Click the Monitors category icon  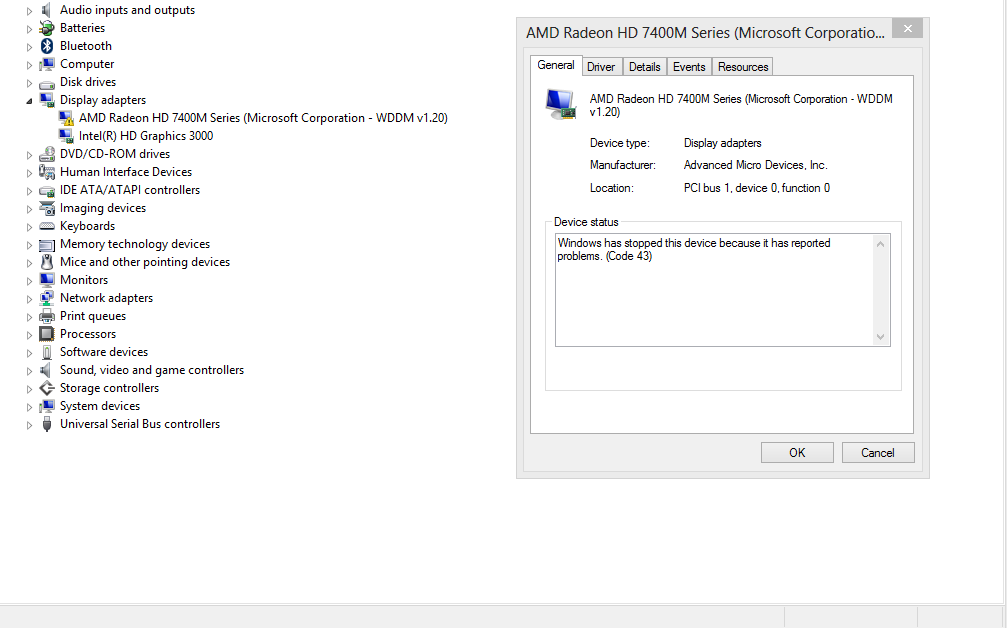click(x=46, y=280)
